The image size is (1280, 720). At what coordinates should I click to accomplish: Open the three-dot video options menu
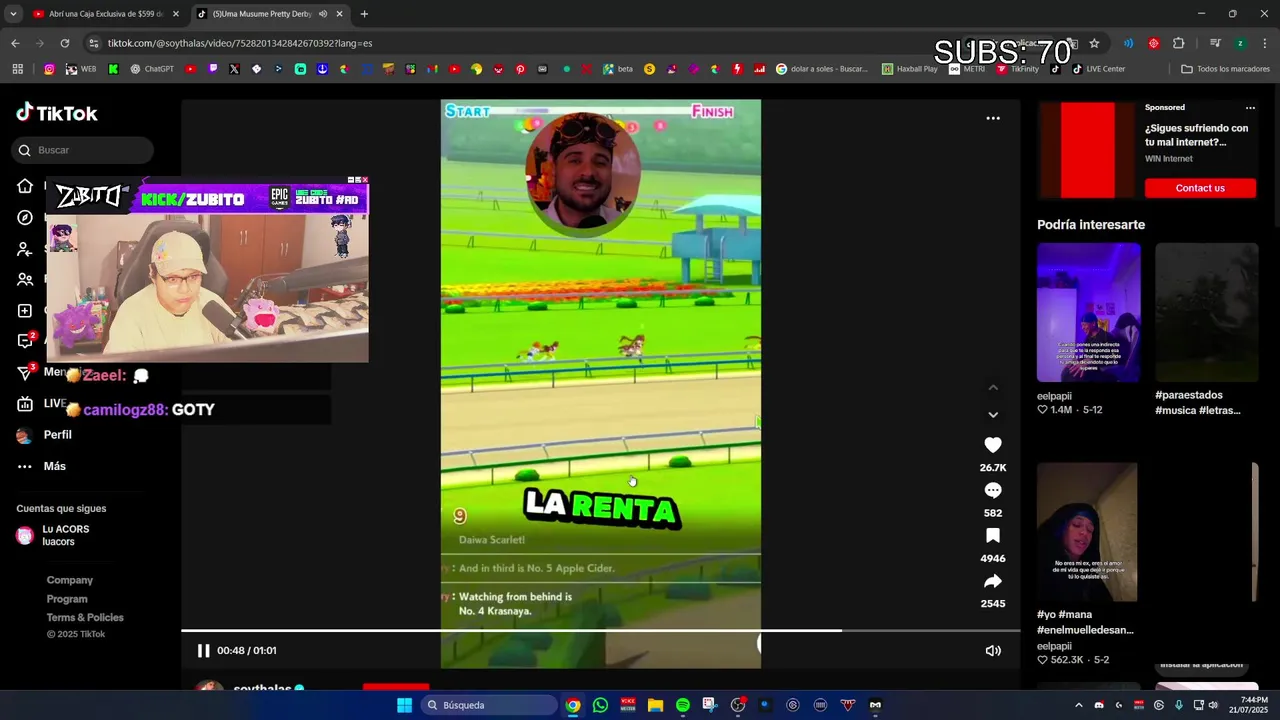pyautogui.click(x=993, y=118)
